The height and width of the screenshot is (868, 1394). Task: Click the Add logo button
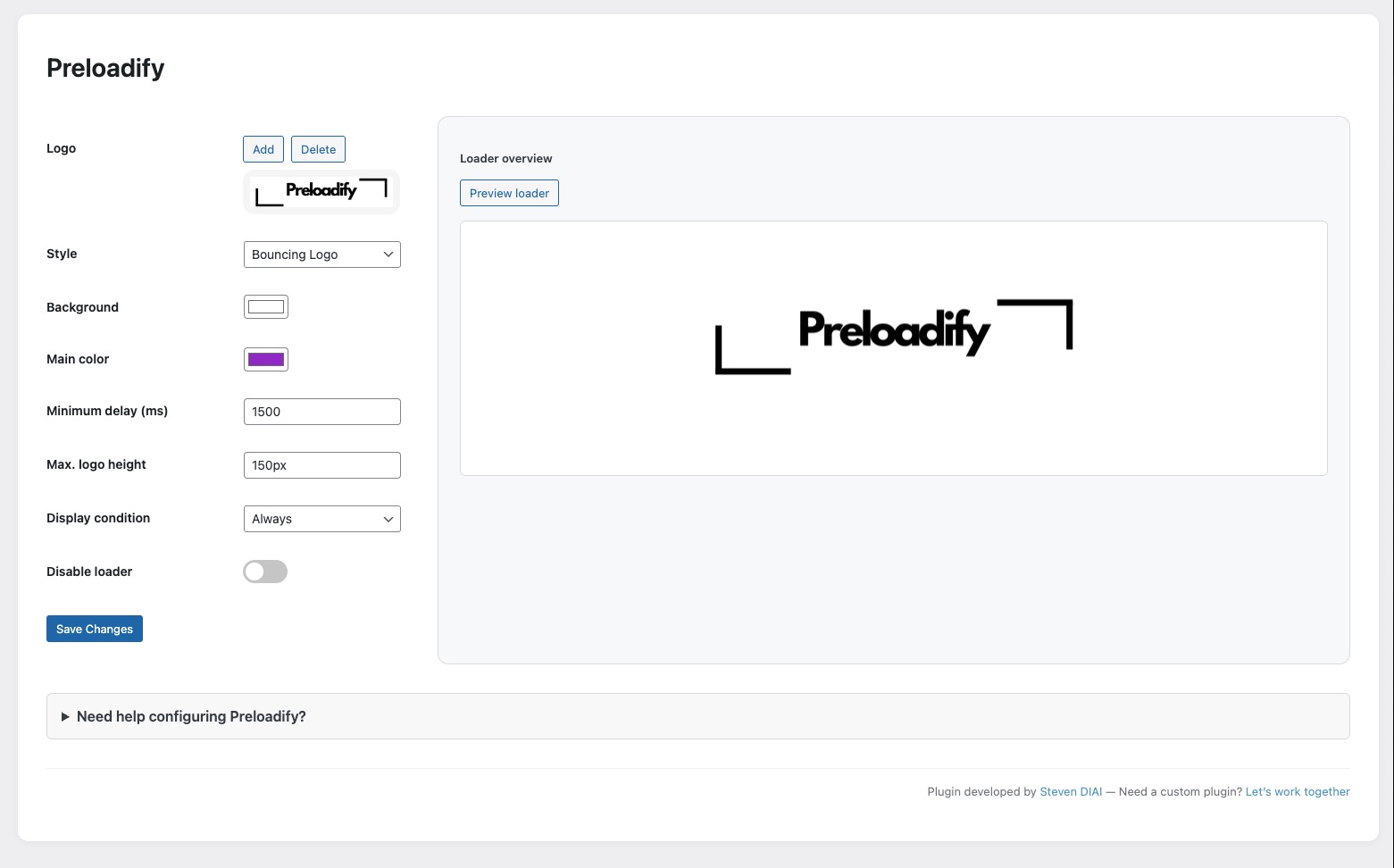(x=263, y=149)
